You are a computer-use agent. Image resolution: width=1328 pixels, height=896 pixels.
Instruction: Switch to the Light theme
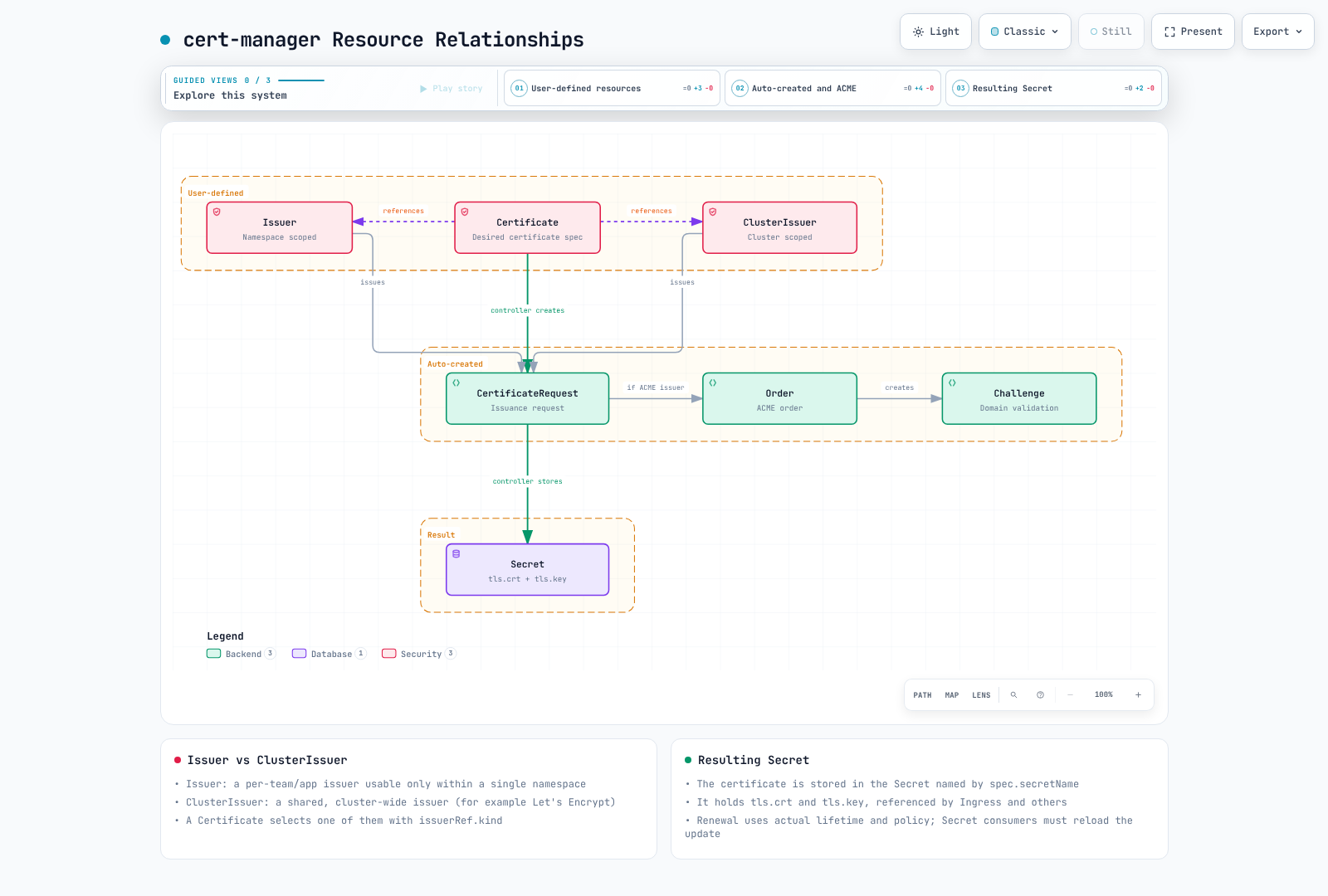pos(935,32)
